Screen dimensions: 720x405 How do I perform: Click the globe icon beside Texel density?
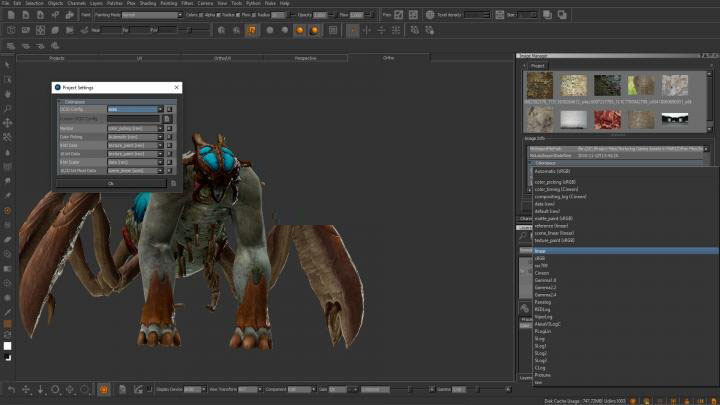click(430, 15)
